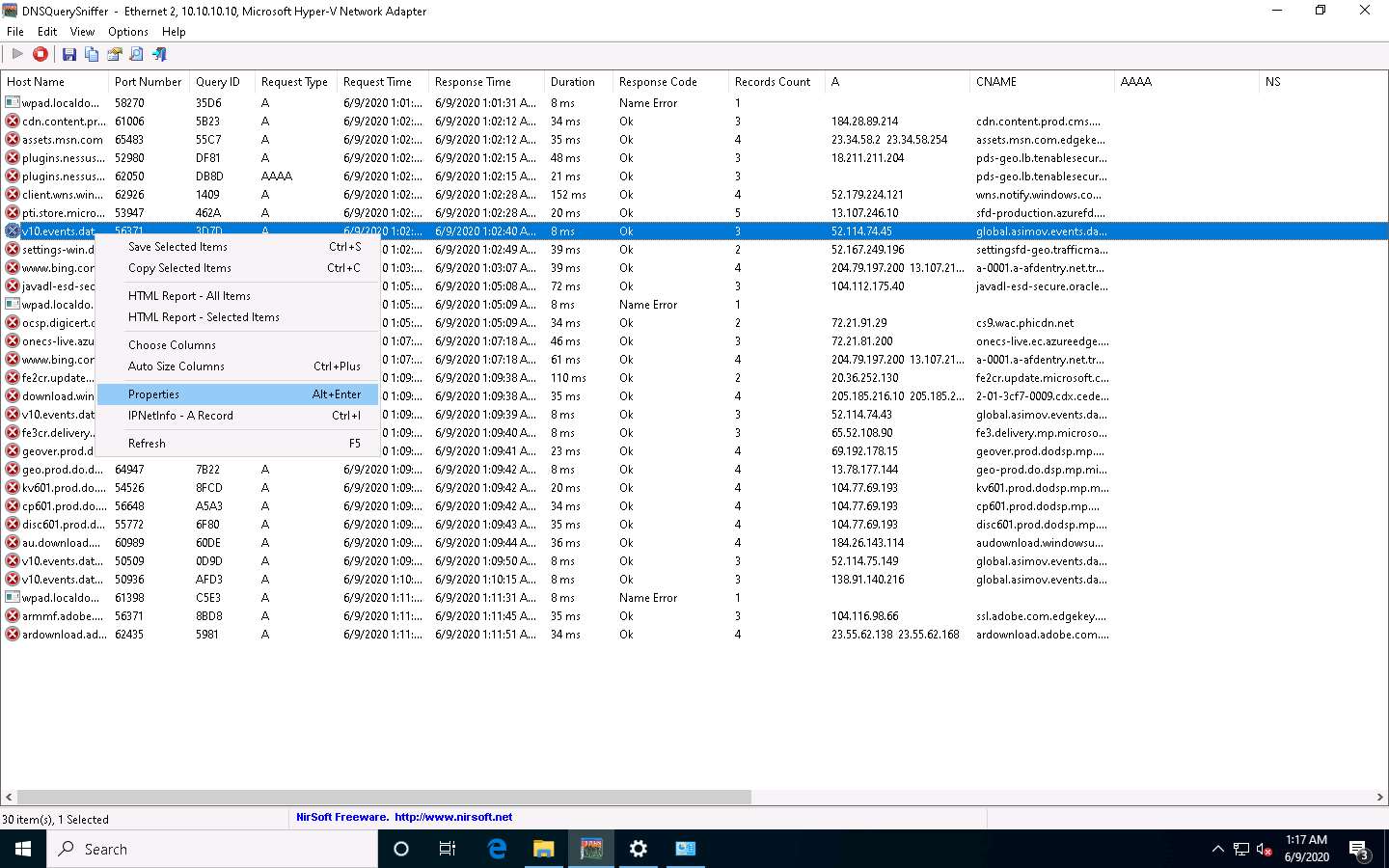1389x868 pixels.
Task: Sort by Duration column header
Action: (579, 82)
